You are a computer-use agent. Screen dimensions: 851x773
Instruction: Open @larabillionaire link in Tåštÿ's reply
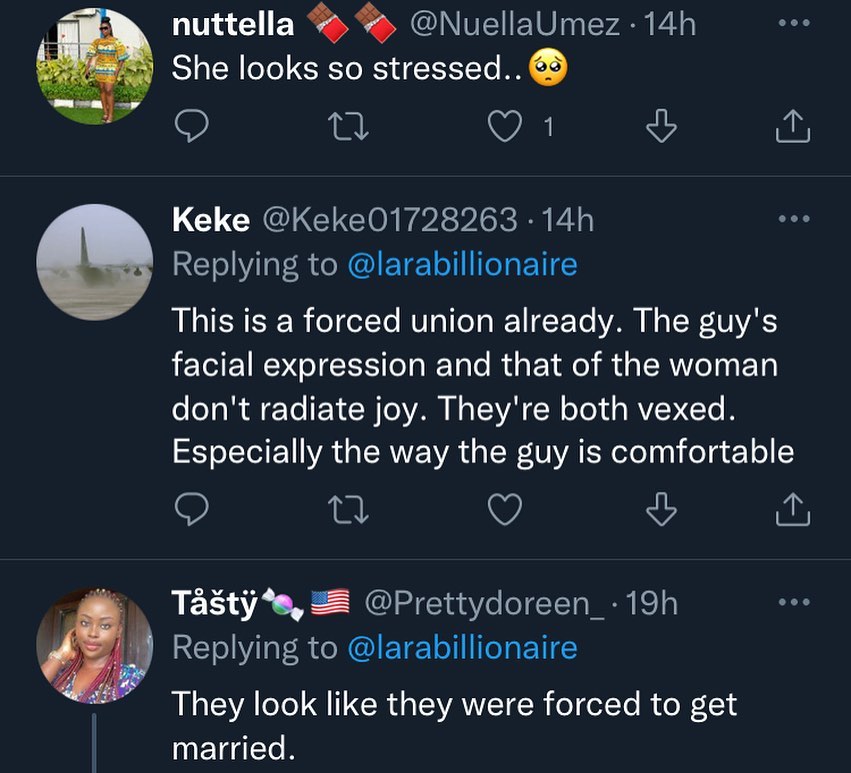[x=461, y=647]
